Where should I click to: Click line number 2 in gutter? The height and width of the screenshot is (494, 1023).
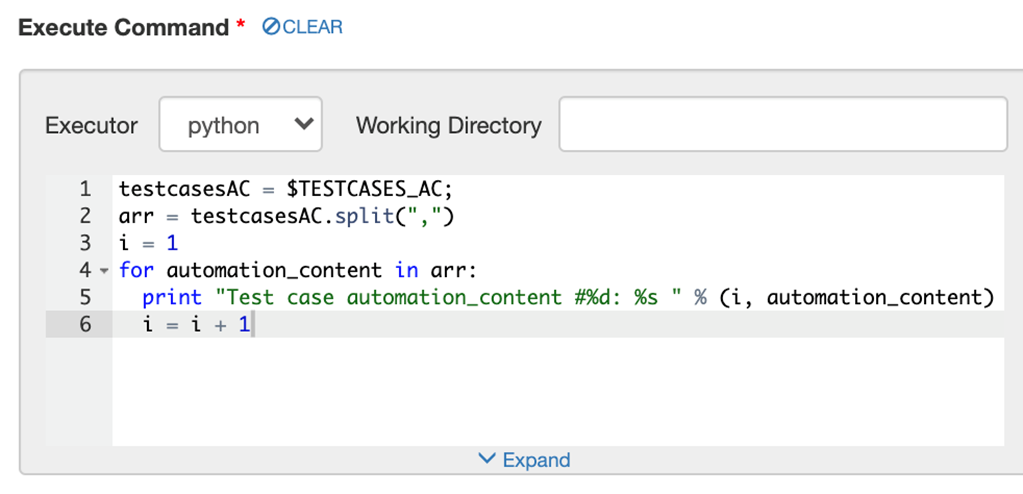85,216
